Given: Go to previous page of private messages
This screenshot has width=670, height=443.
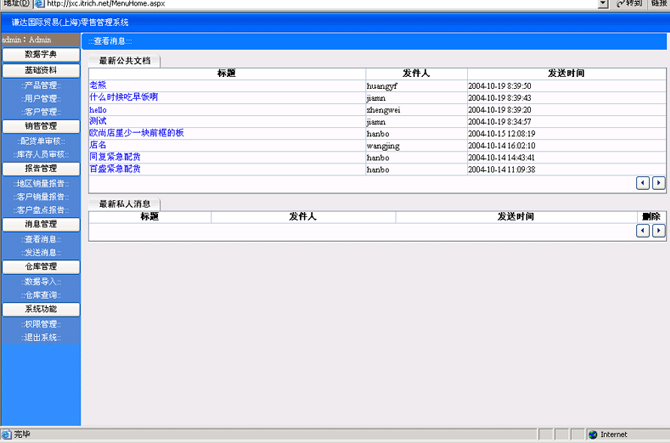Looking at the screenshot, I should tap(643, 230).
